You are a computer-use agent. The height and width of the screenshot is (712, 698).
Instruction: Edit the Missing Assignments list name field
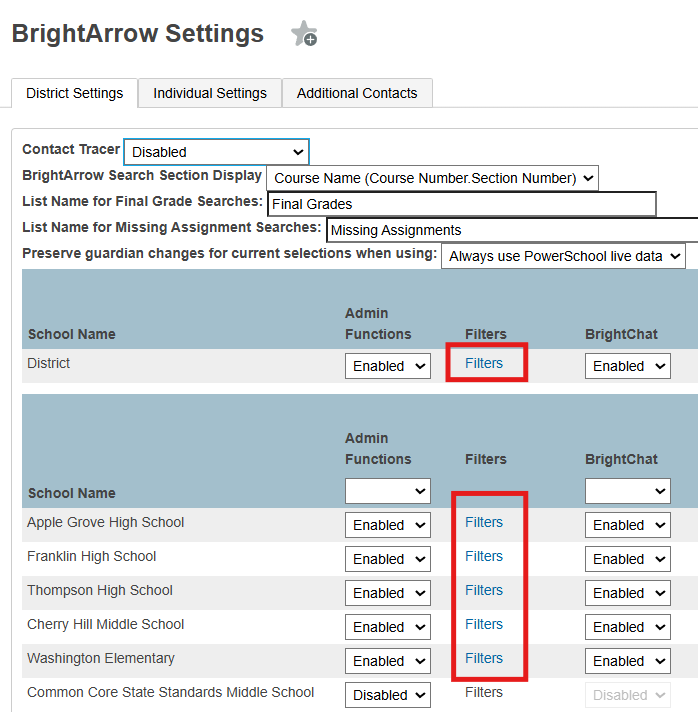[x=512, y=230]
